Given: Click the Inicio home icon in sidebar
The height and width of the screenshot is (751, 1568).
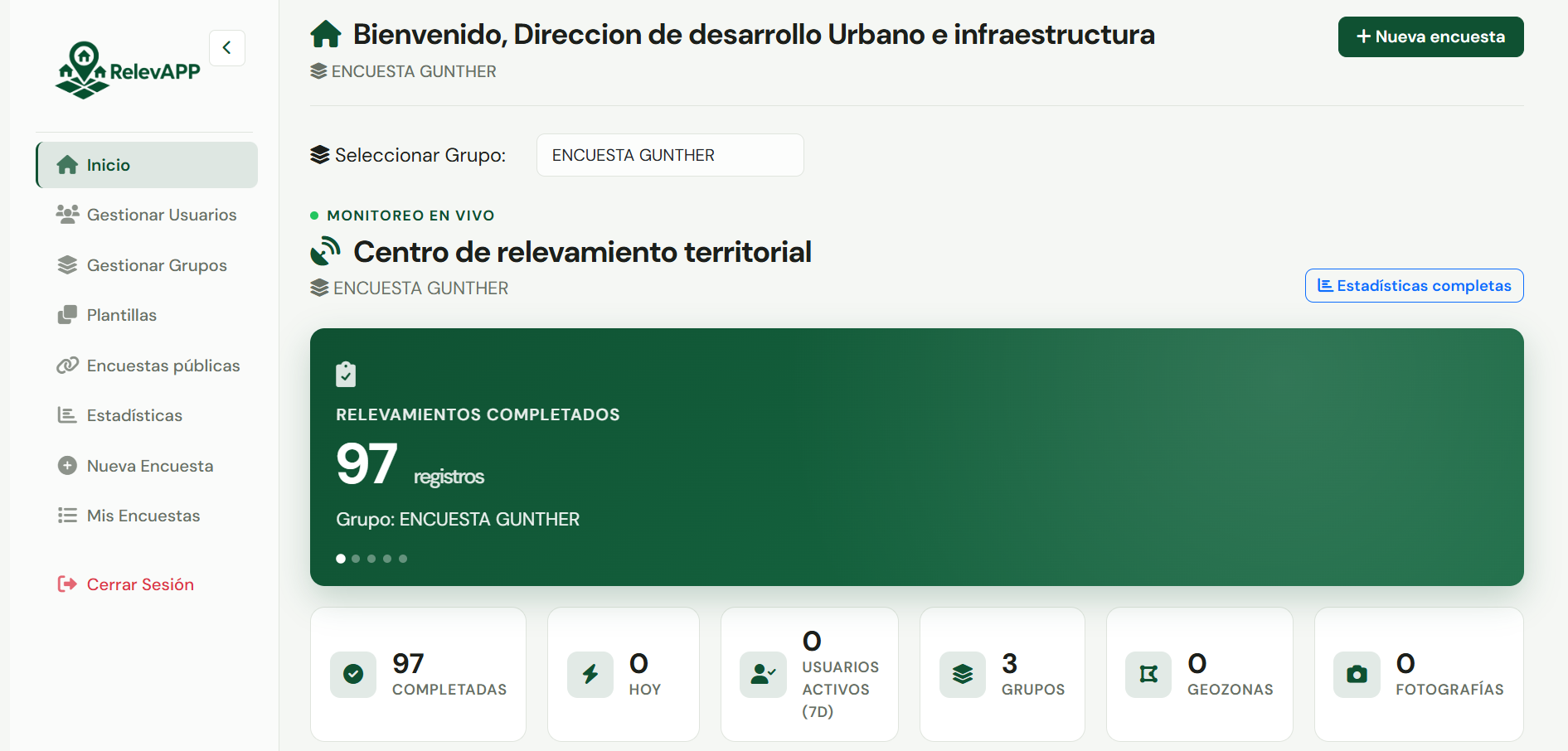Looking at the screenshot, I should point(67,165).
